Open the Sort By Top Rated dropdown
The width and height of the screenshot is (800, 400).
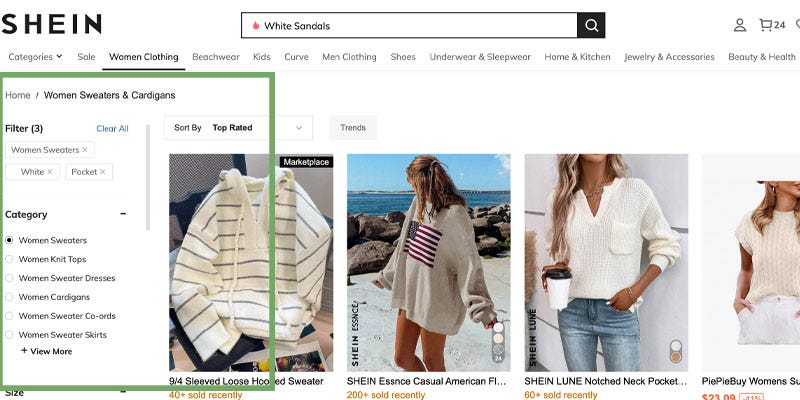(238, 128)
